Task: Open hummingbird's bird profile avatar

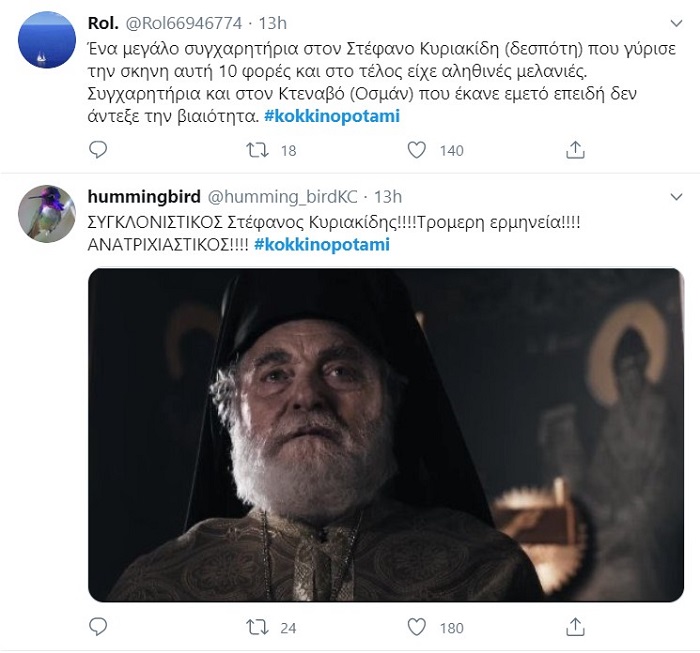Action: pos(46,213)
